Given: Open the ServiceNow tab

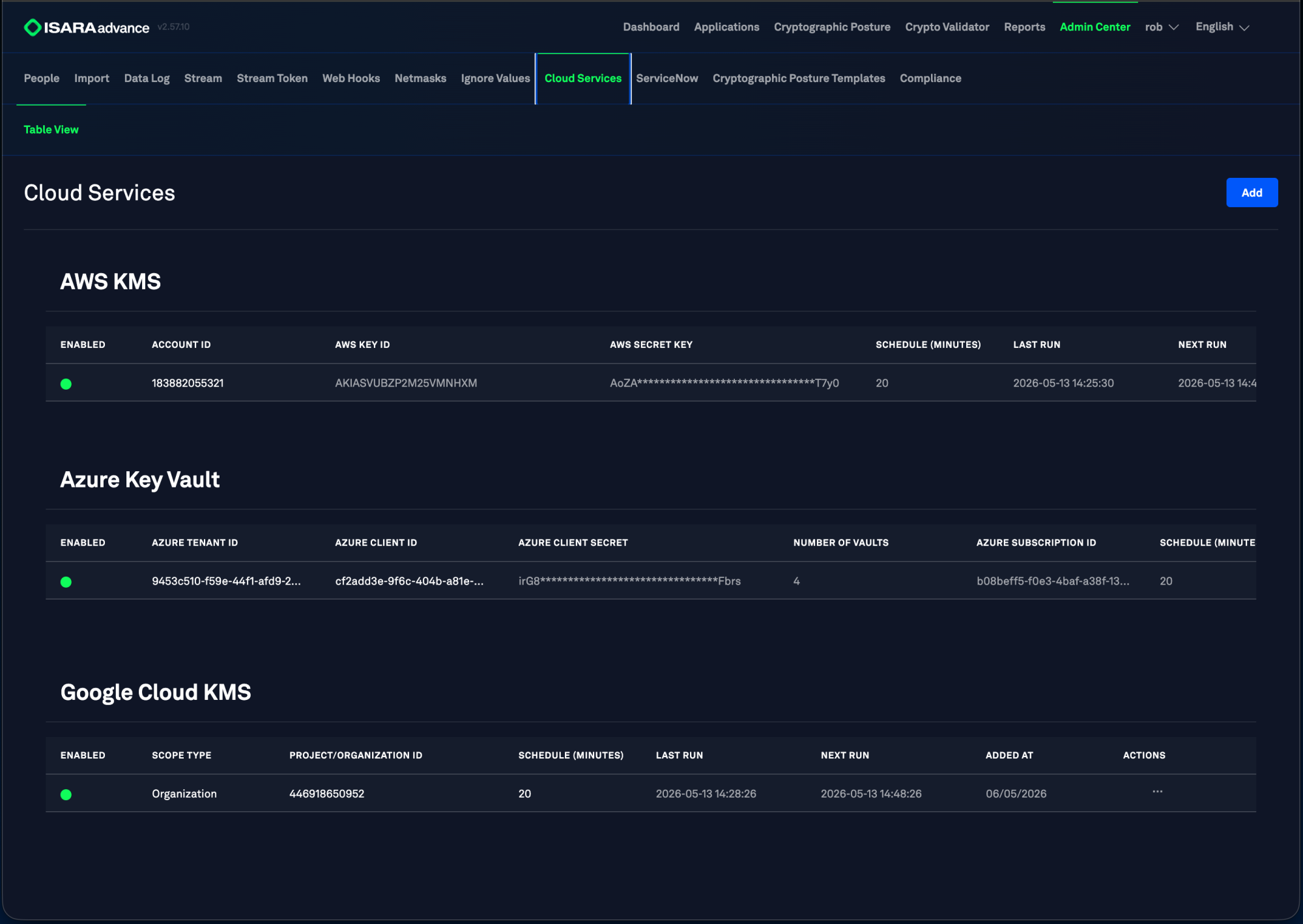Looking at the screenshot, I should [667, 78].
